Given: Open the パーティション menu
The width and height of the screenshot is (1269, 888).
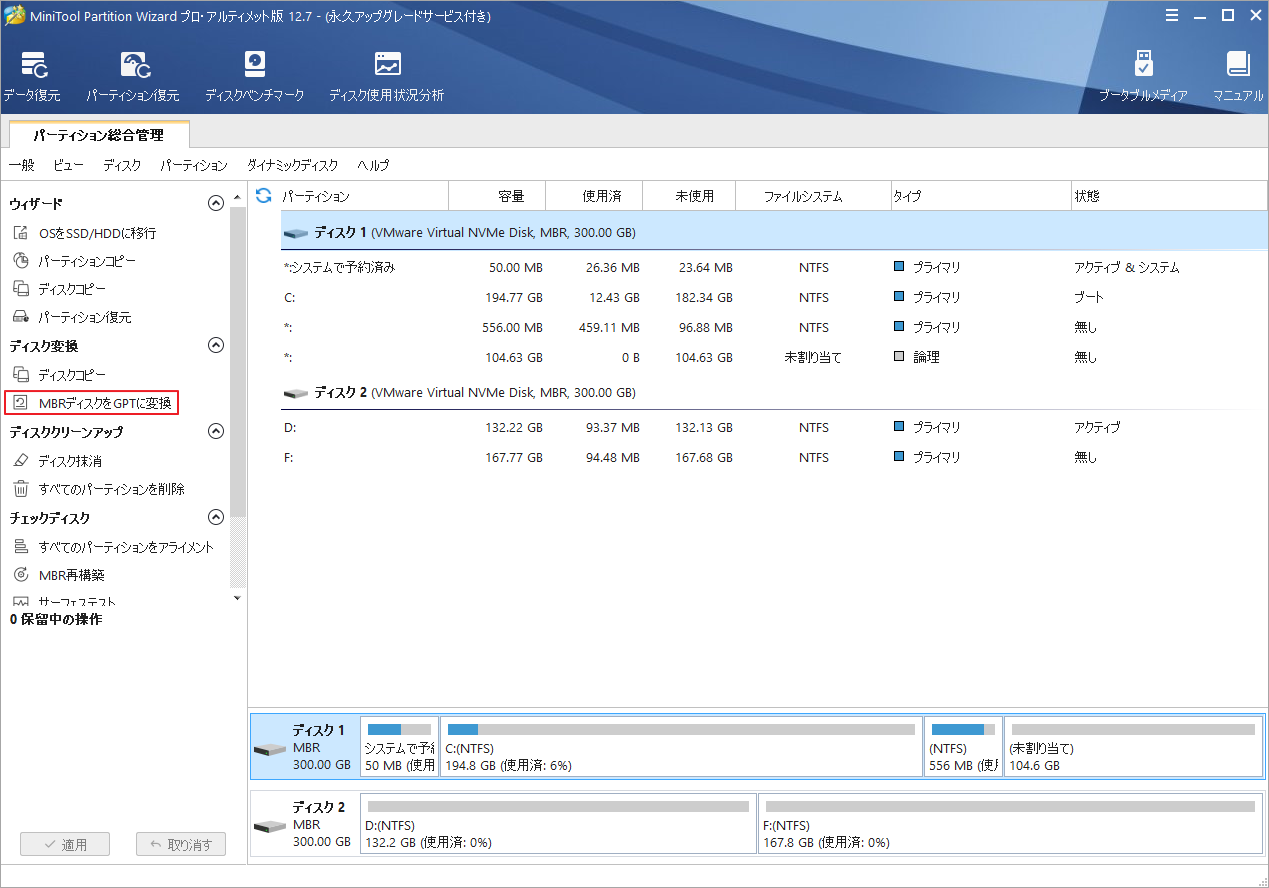Looking at the screenshot, I should point(194,165).
